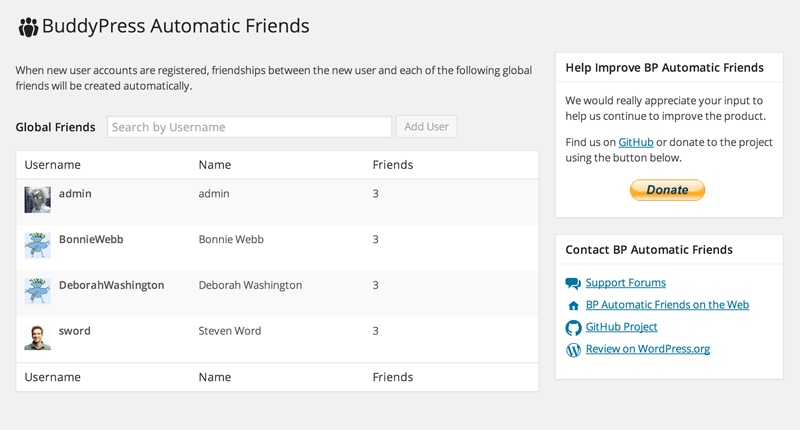The width and height of the screenshot is (800, 430).
Task: Visit BP Automatic Friends on the Web
Action: pos(667,305)
